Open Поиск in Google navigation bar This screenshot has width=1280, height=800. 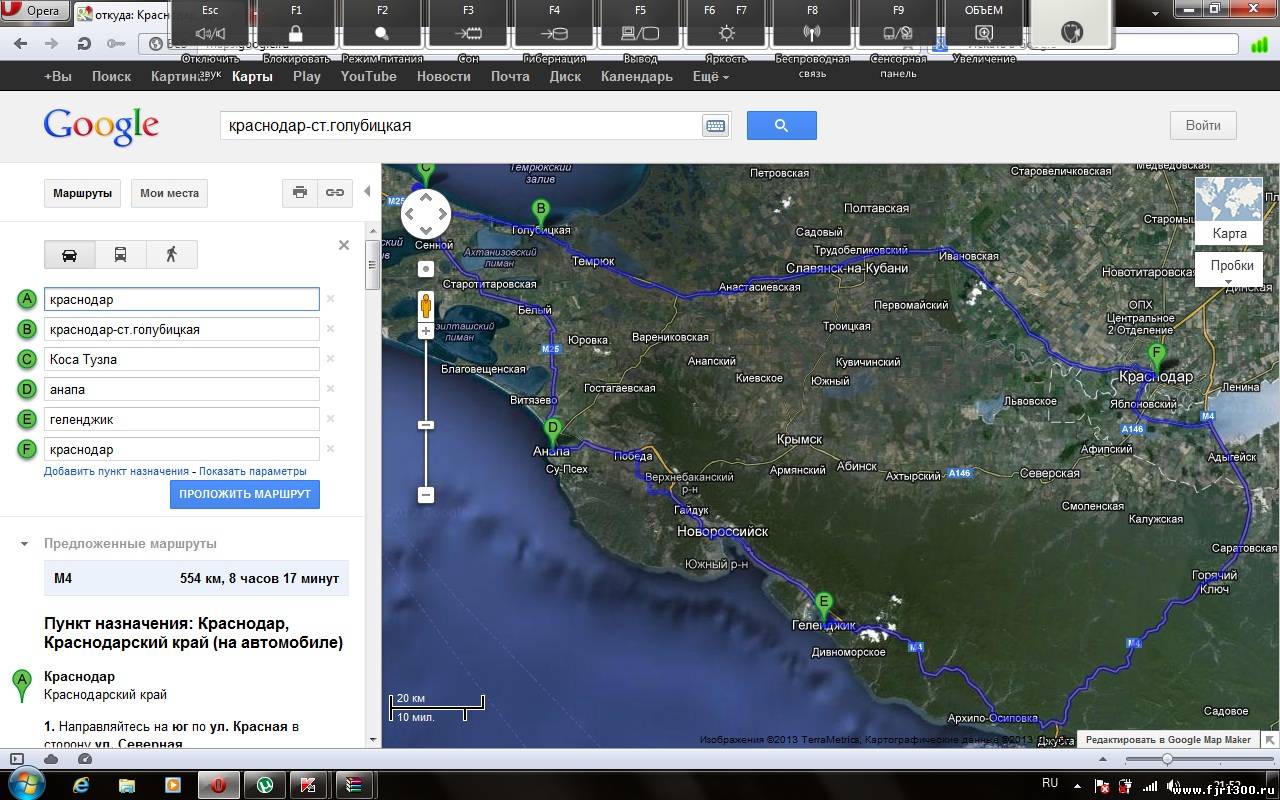111,76
